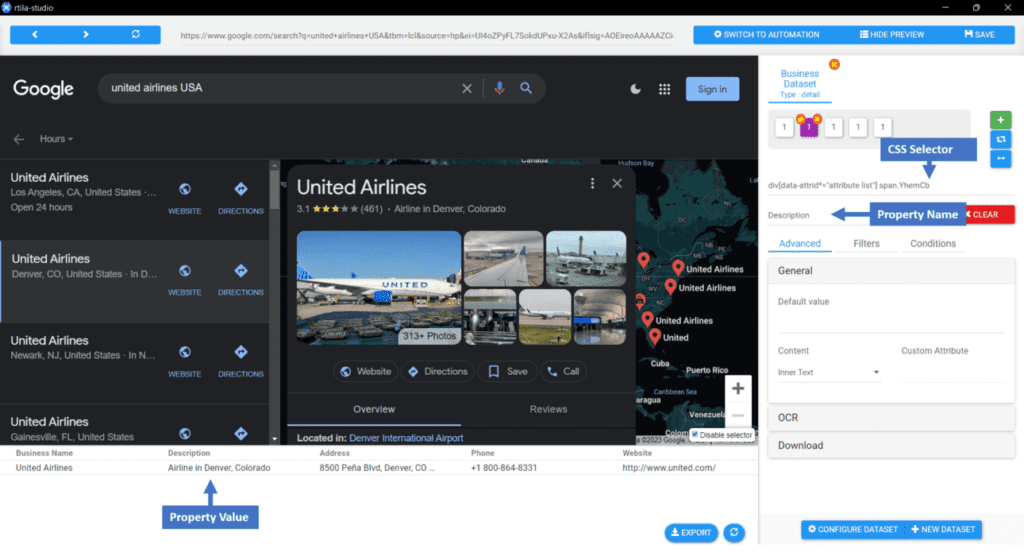Screen dimensions: 1024x560
Task: Remove Business Dataset with orange X
Action: pos(834,65)
